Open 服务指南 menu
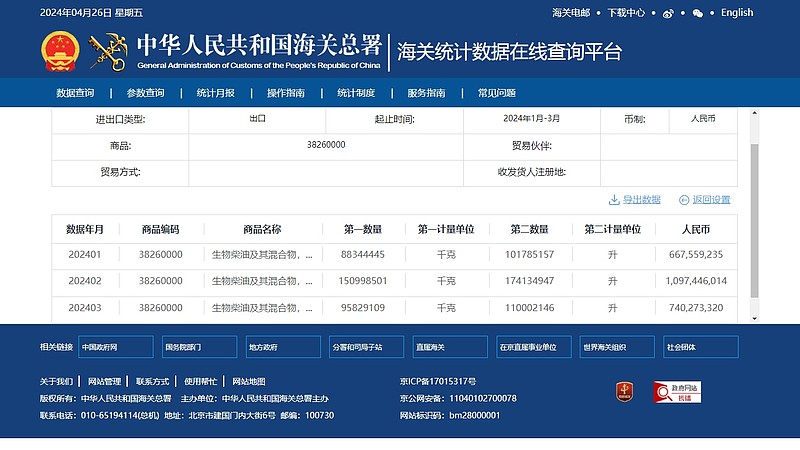This screenshot has height=450, width=800. point(426,93)
